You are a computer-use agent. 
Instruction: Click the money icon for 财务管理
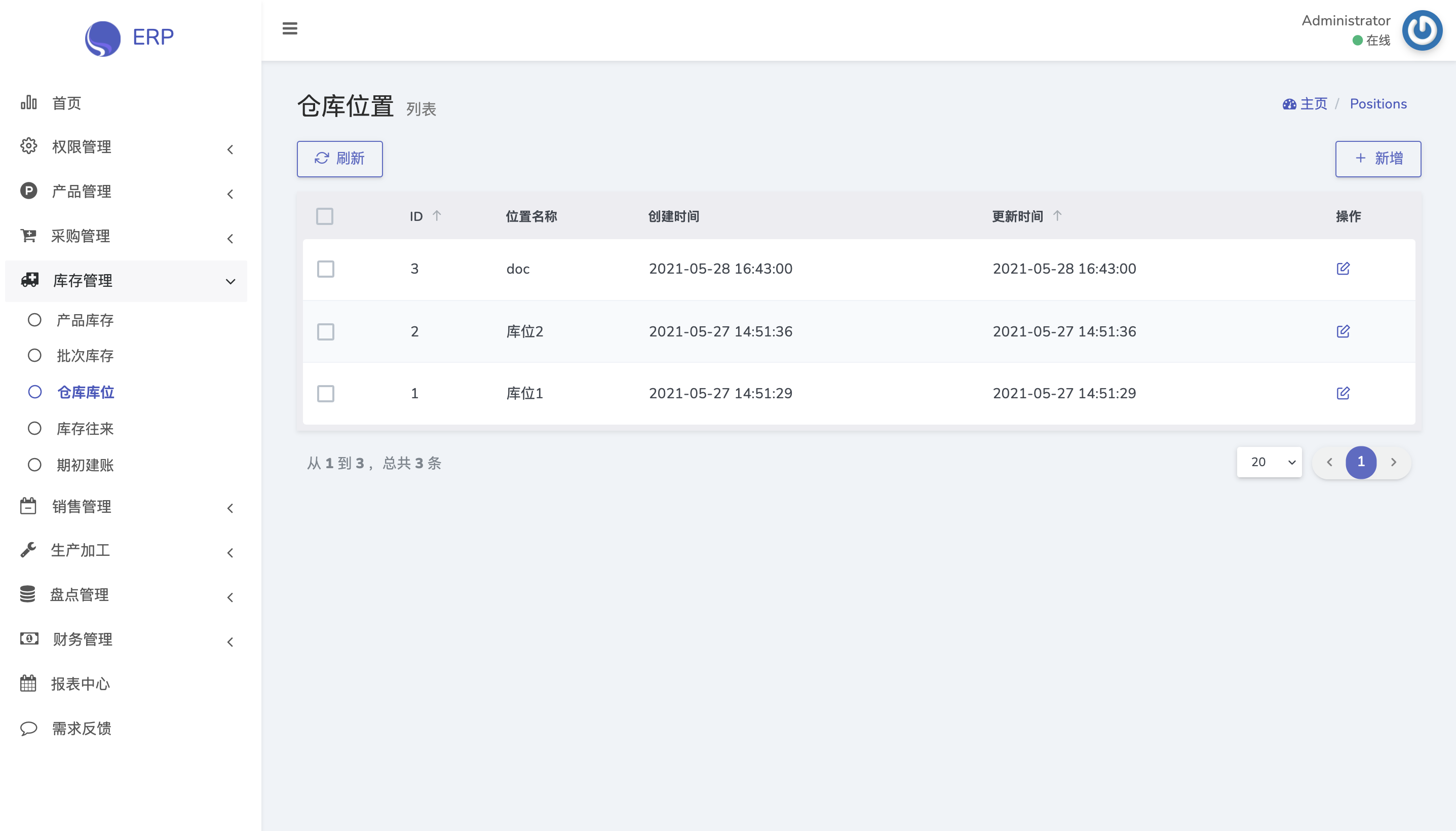click(x=29, y=638)
